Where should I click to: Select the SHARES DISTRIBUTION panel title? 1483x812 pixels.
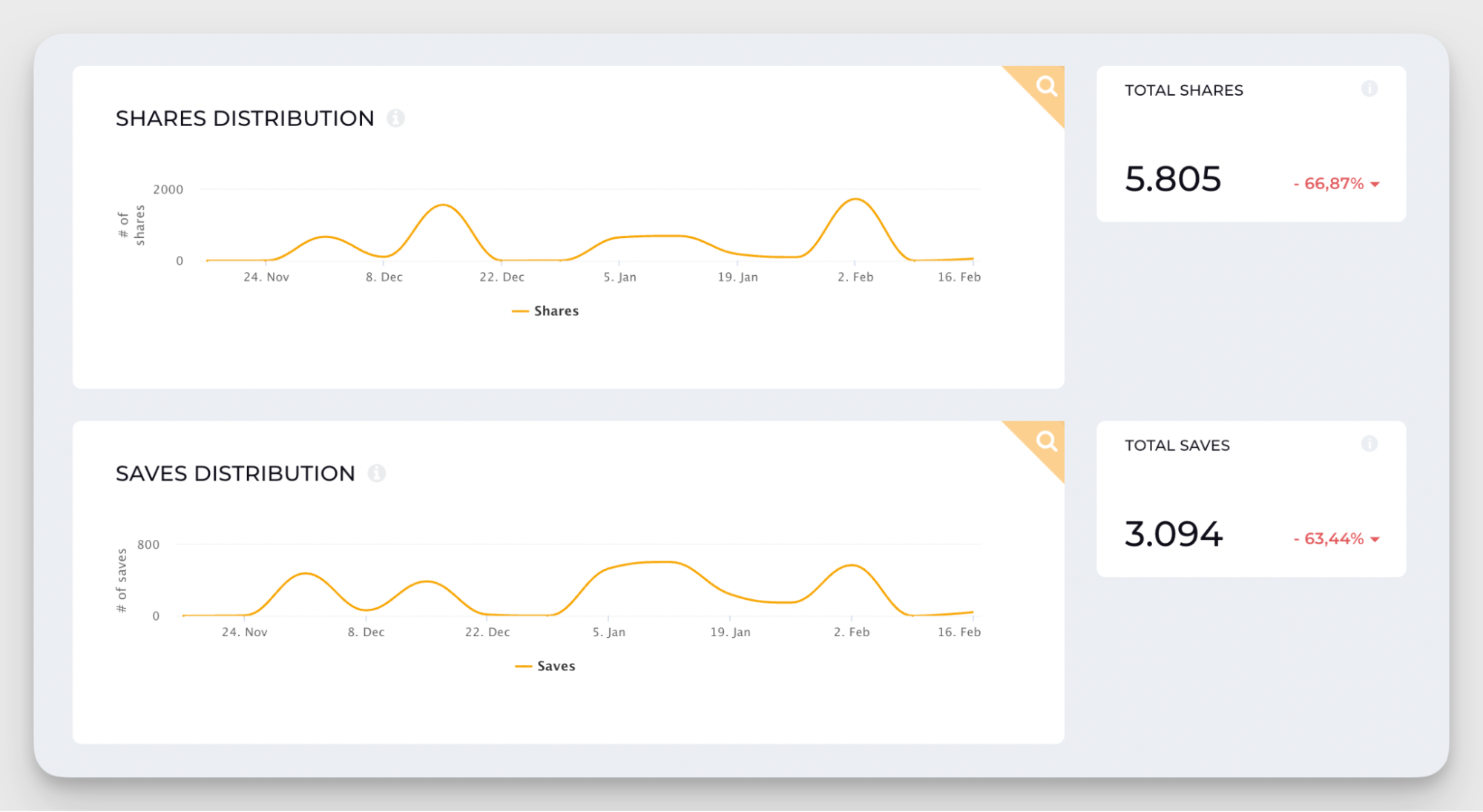[x=245, y=119]
